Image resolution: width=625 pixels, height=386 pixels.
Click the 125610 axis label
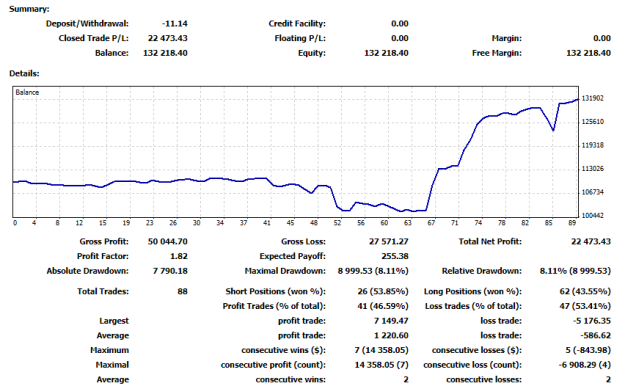pos(593,122)
